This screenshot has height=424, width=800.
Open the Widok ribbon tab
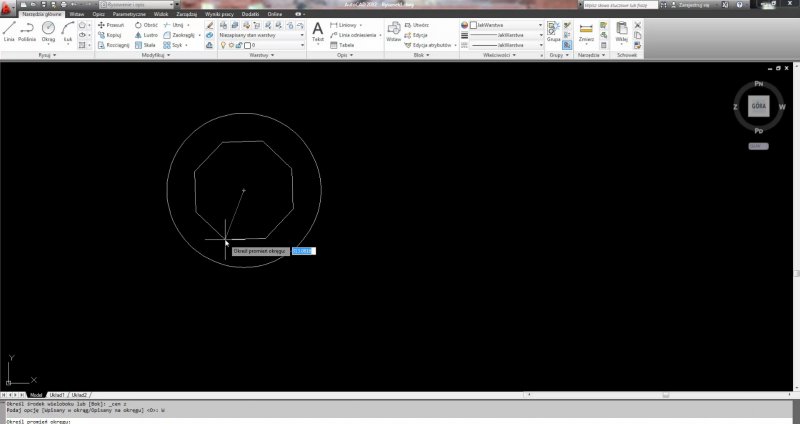(x=161, y=15)
